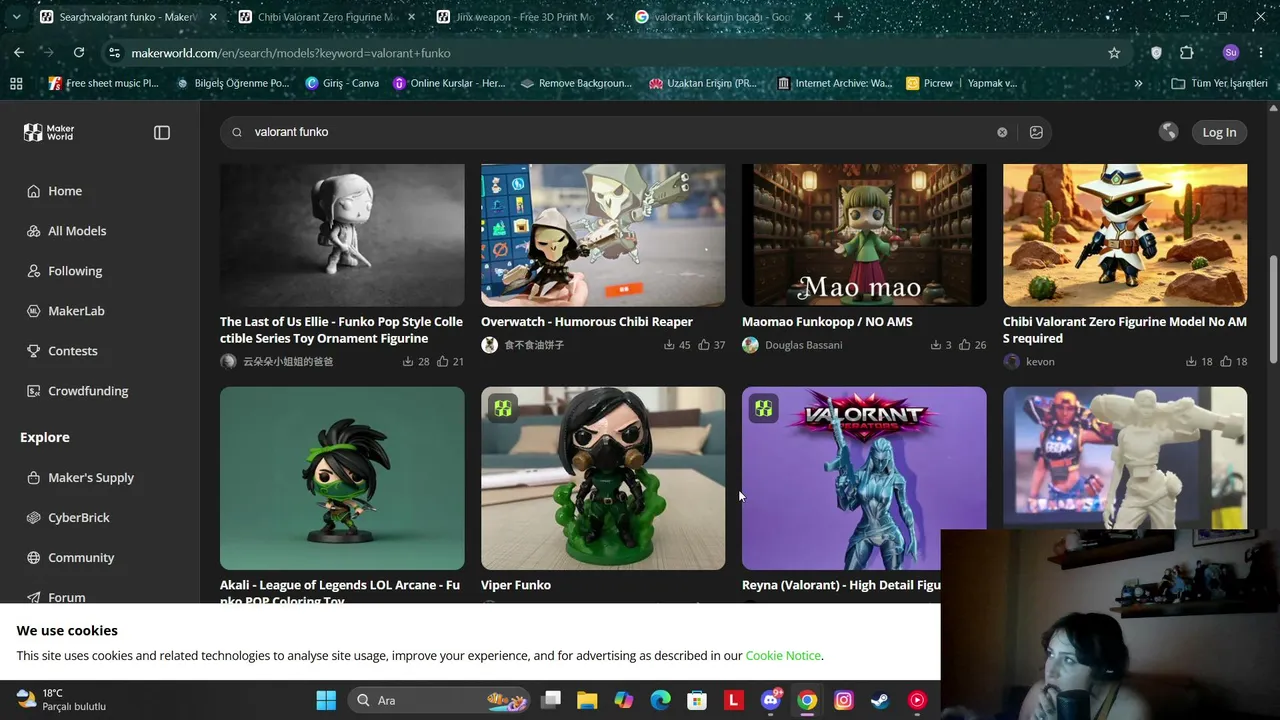Open Instagram from the taskbar

pos(843,700)
